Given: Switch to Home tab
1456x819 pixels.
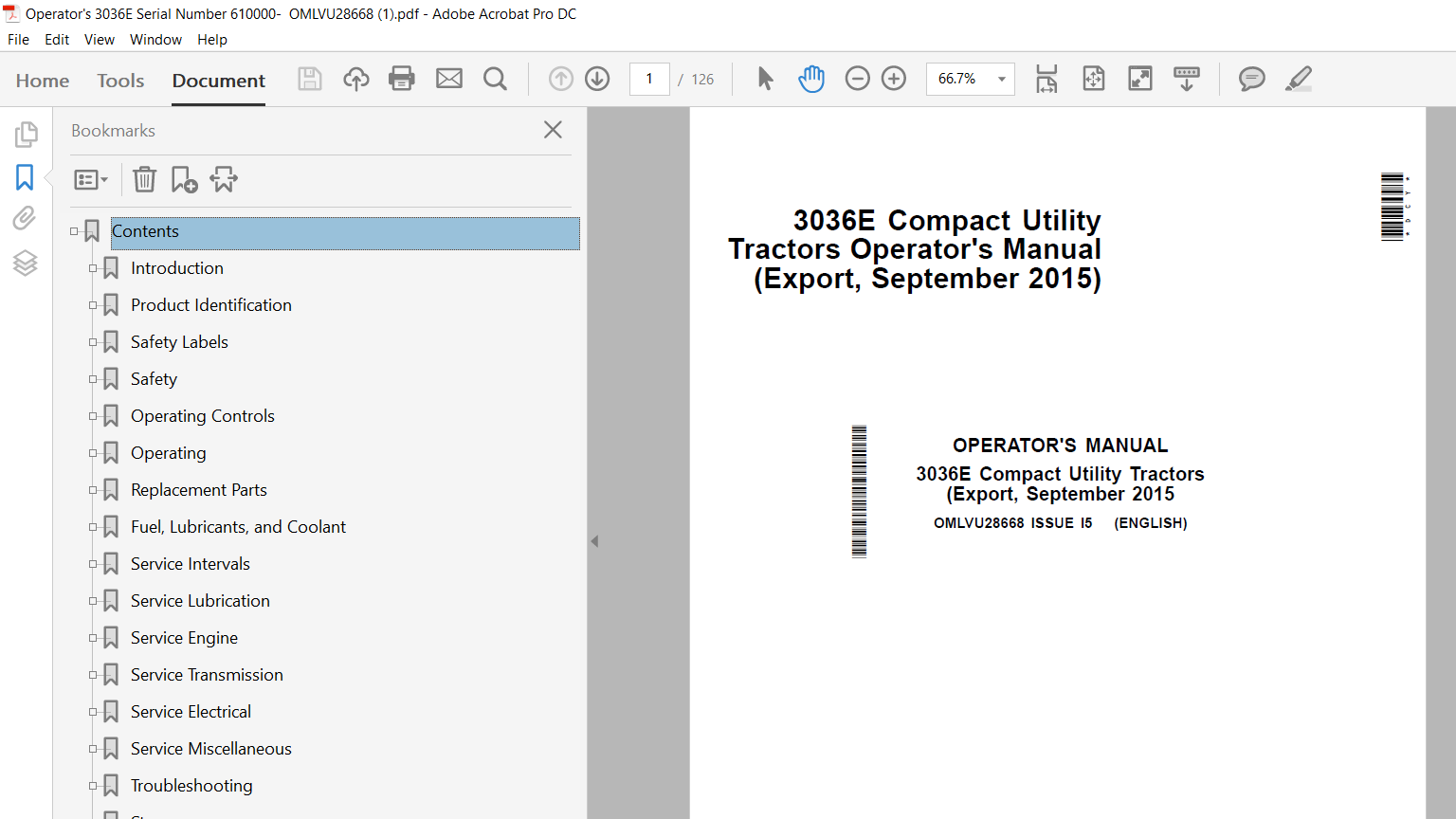Looking at the screenshot, I should [43, 81].
